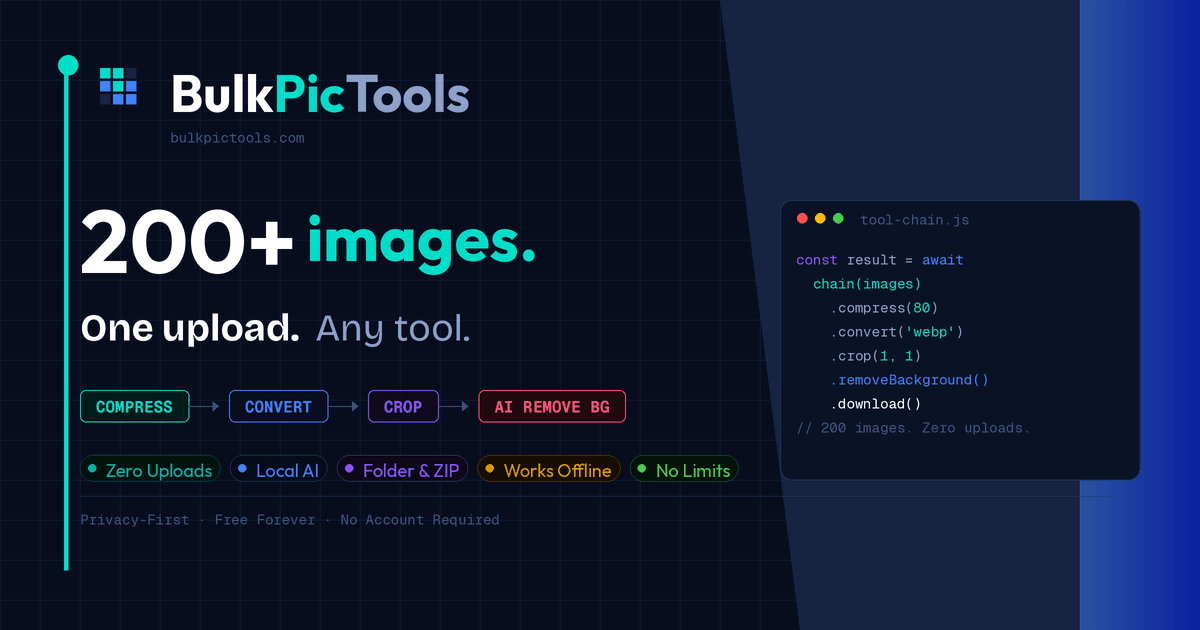The height and width of the screenshot is (630, 1200).
Task: Click the '.download()' code line
Action: [875, 404]
